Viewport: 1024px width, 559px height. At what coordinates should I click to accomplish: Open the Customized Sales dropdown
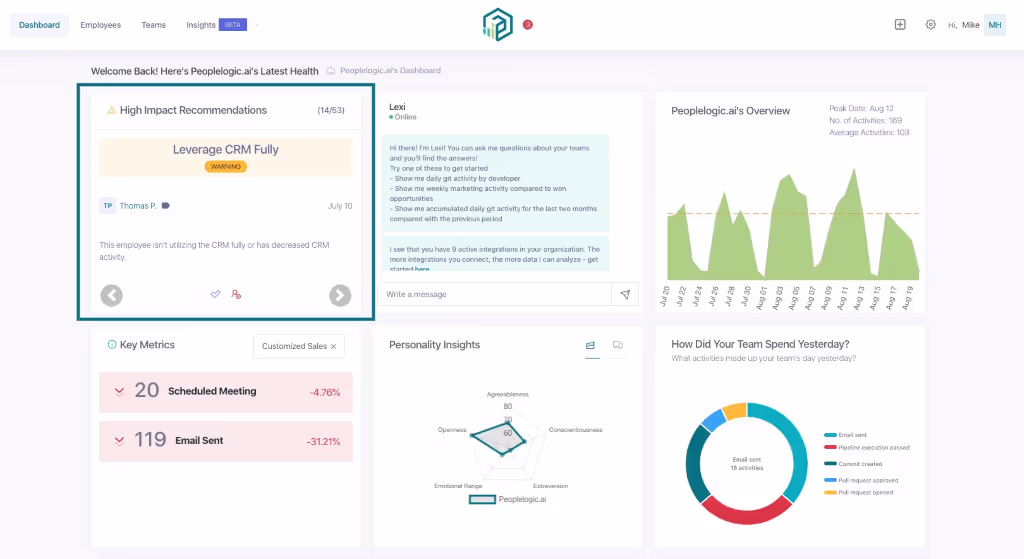click(x=298, y=346)
